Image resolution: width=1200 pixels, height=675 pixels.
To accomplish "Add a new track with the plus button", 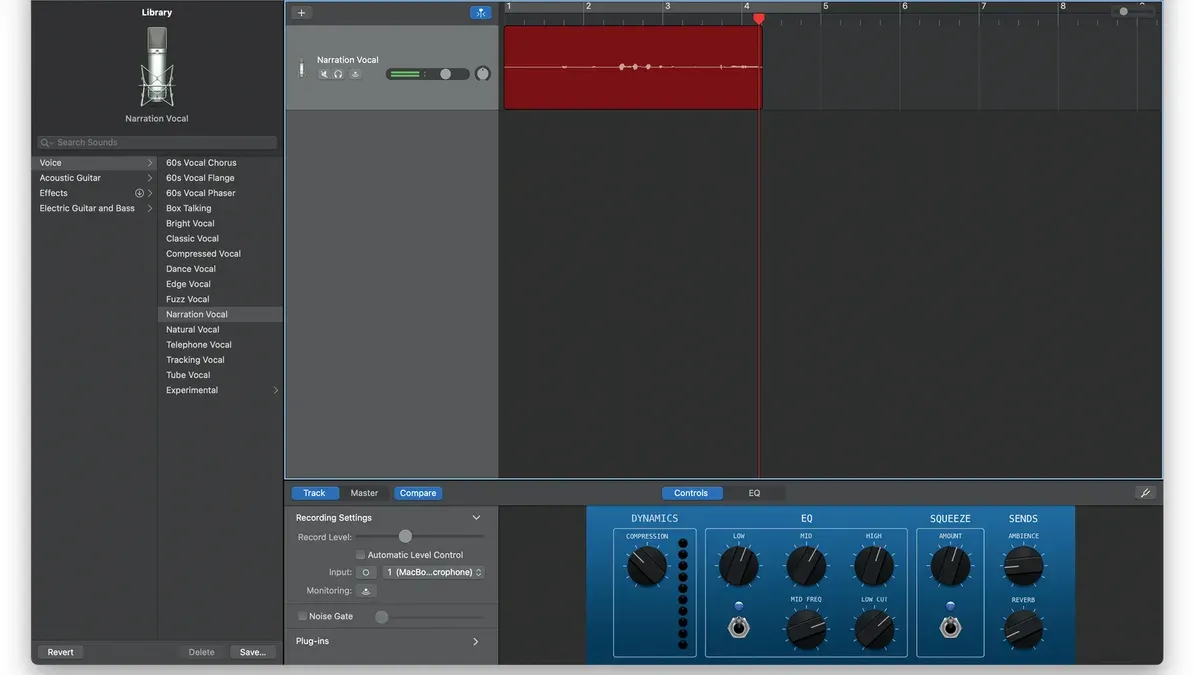I will (x=302, y=13).
